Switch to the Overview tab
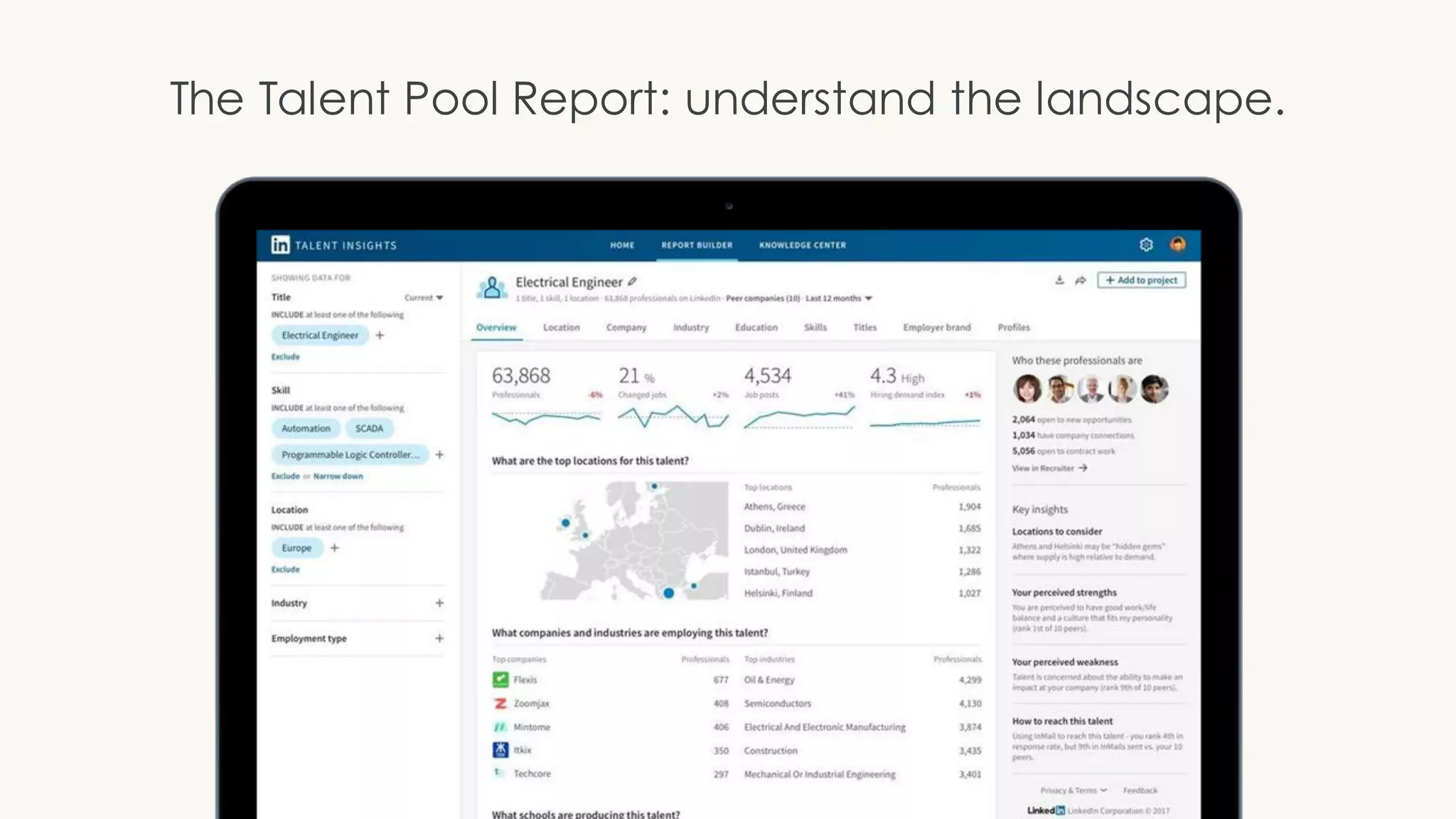The image size is (1456, 819). [496, 328]
